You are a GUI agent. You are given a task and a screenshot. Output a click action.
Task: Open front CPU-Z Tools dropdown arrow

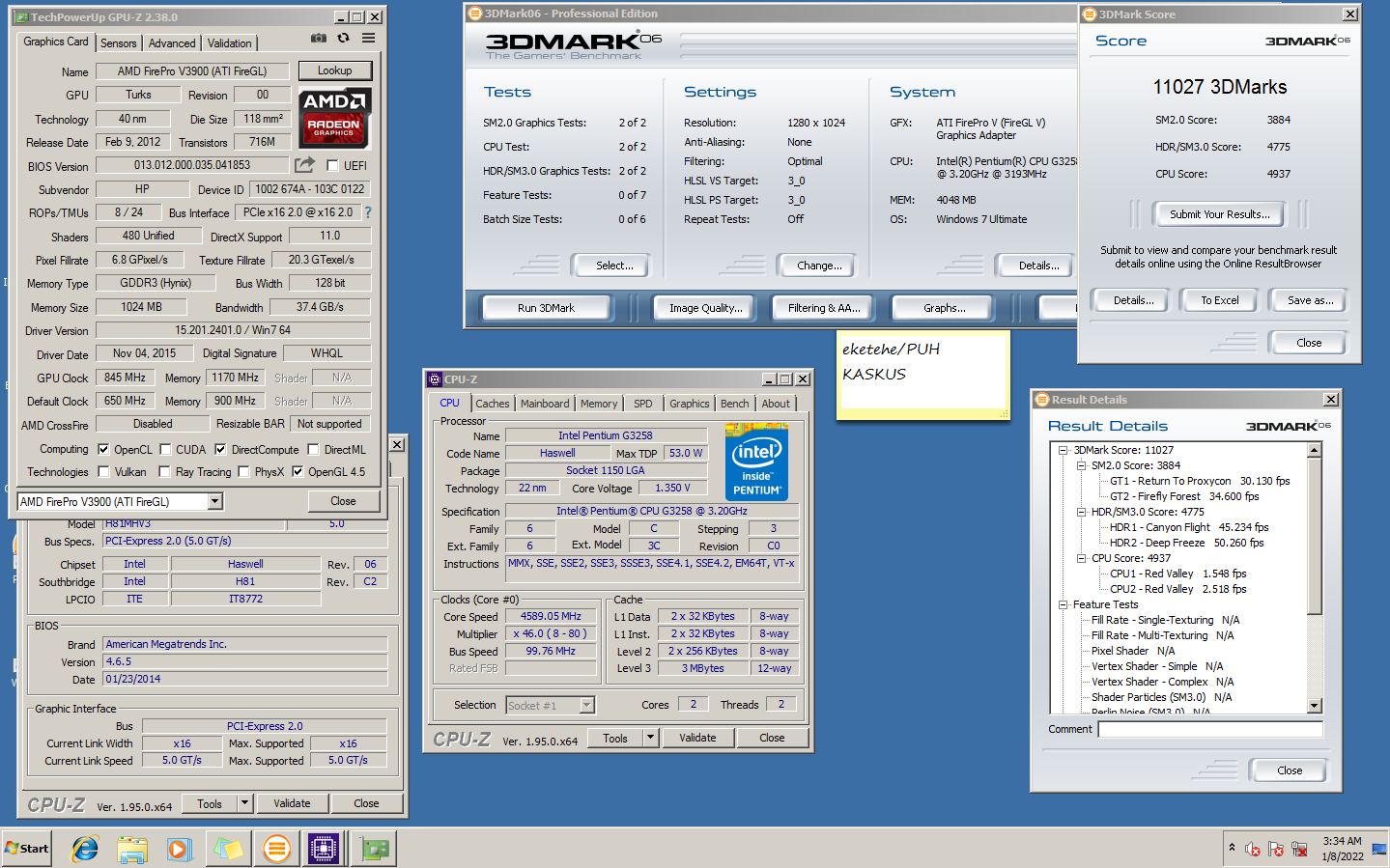click(x=650, y=738)
